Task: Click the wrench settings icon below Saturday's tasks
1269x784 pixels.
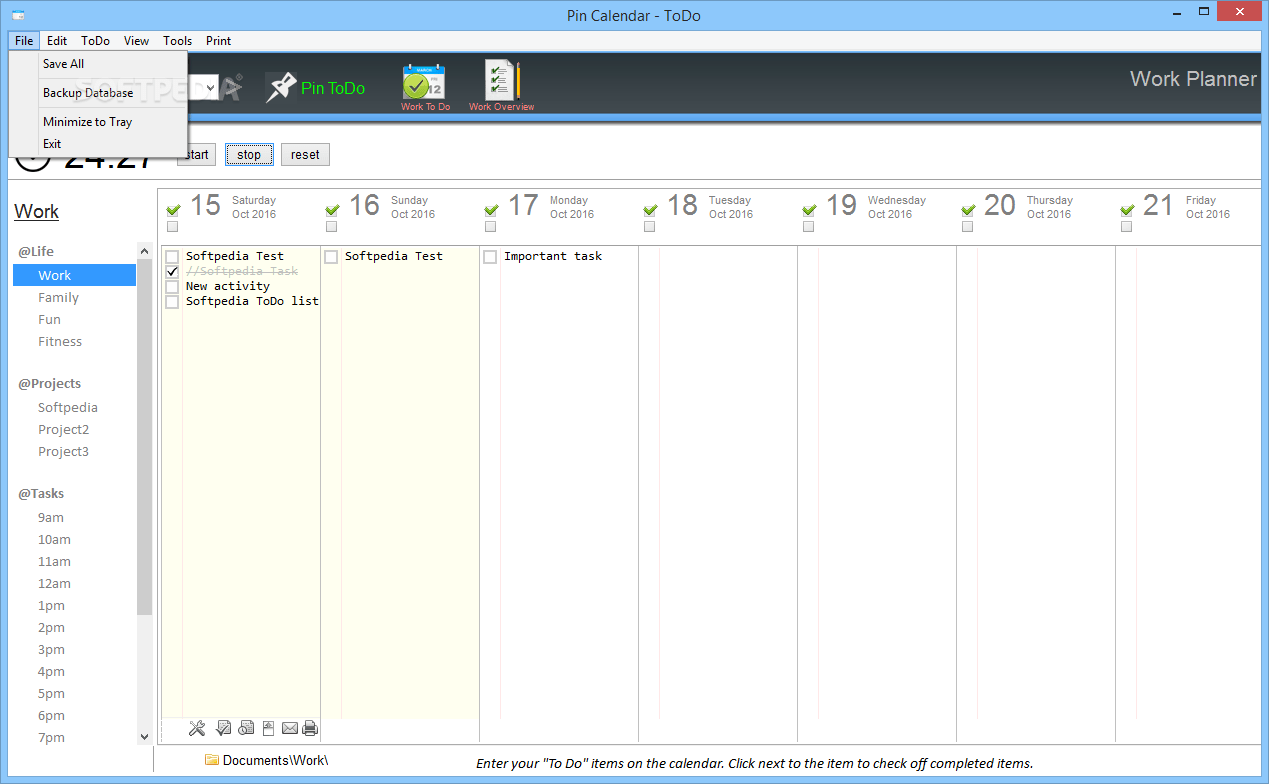Action: click(x=197, y=728)
